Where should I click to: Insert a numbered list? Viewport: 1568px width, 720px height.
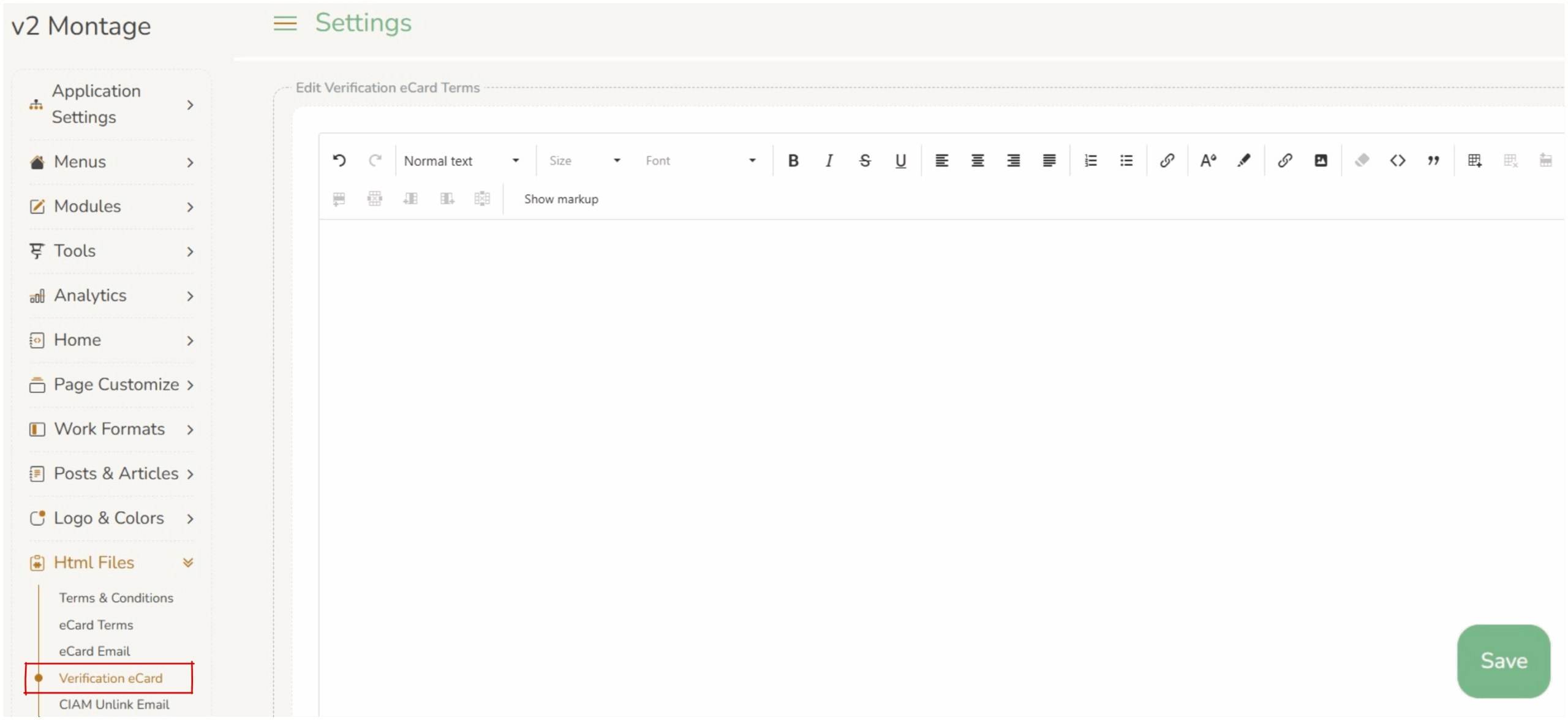pos(1091,160)
